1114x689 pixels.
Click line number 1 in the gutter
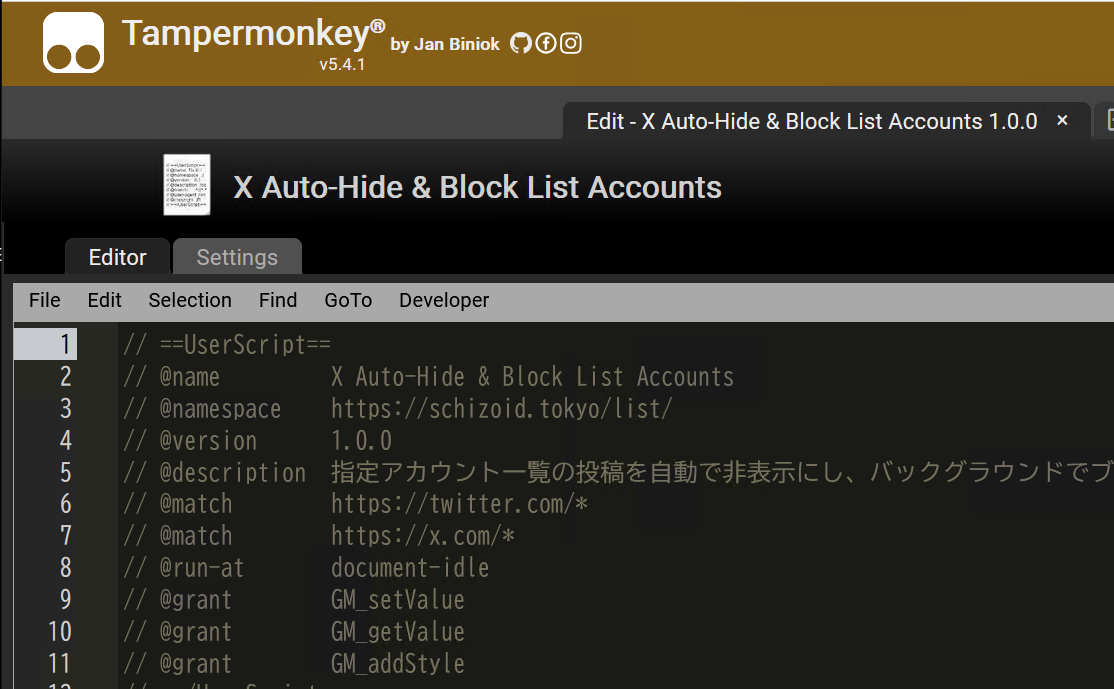point(65,344)
